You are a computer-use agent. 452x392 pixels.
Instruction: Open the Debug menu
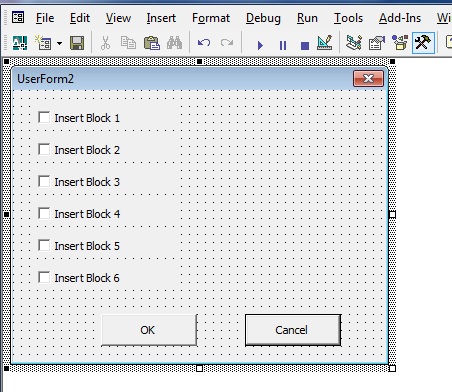tap(263, 18)
